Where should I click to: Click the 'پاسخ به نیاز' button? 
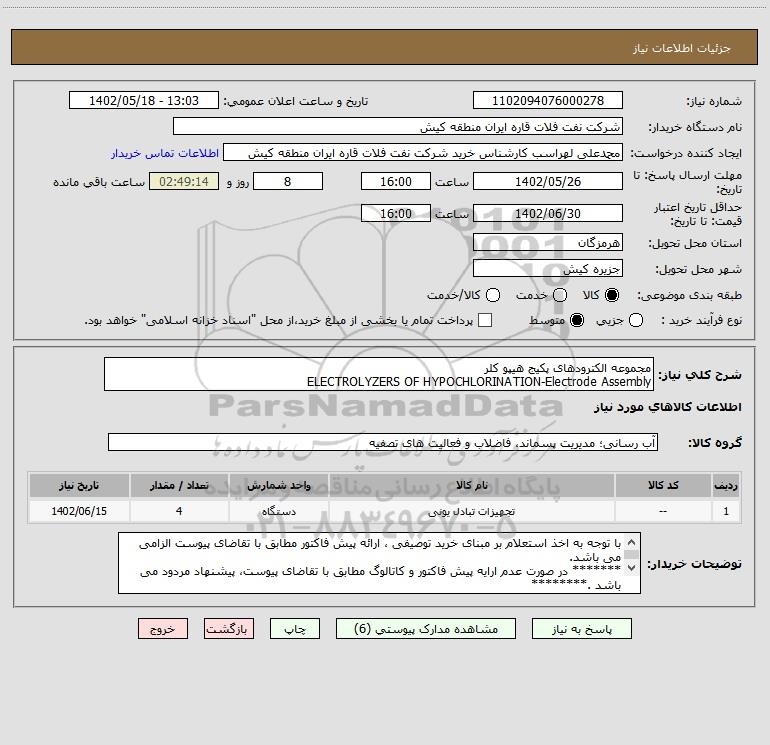pos(581,629)
